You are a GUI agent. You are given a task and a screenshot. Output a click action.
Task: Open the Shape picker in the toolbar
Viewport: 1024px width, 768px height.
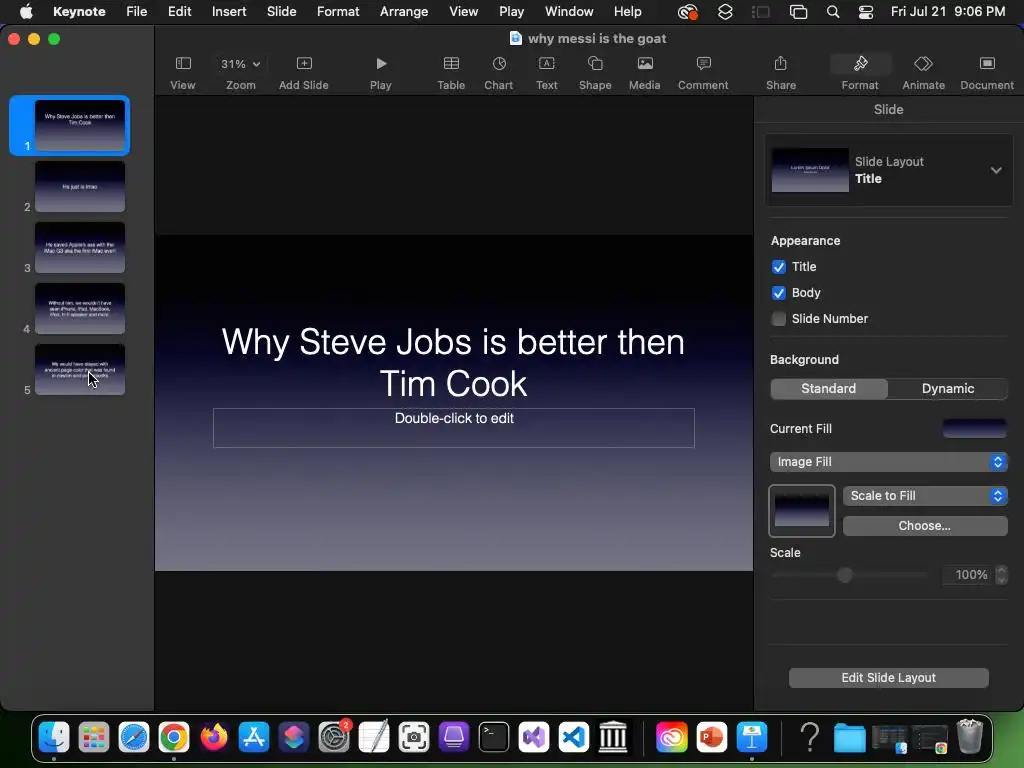pos(595,63)
